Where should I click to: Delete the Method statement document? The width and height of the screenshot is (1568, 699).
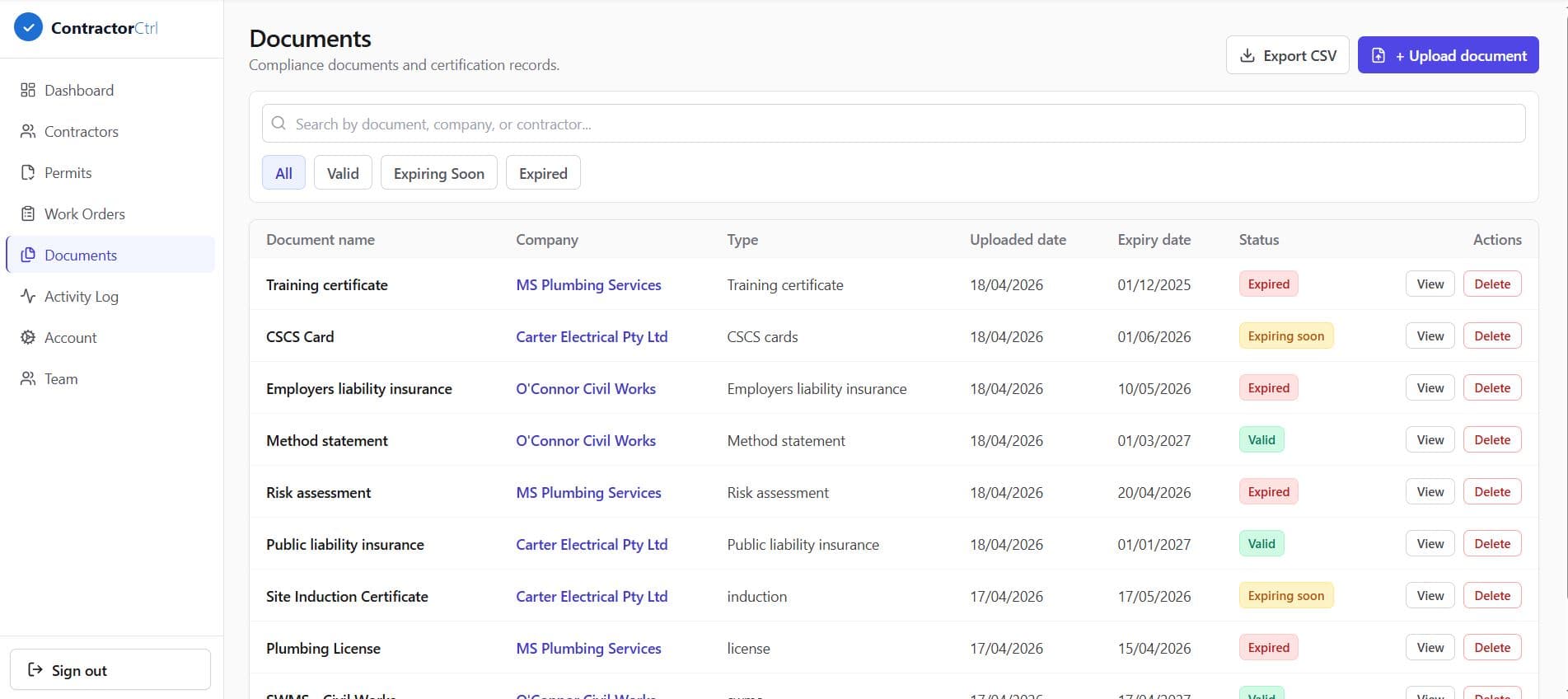[x=1492, y=439]
